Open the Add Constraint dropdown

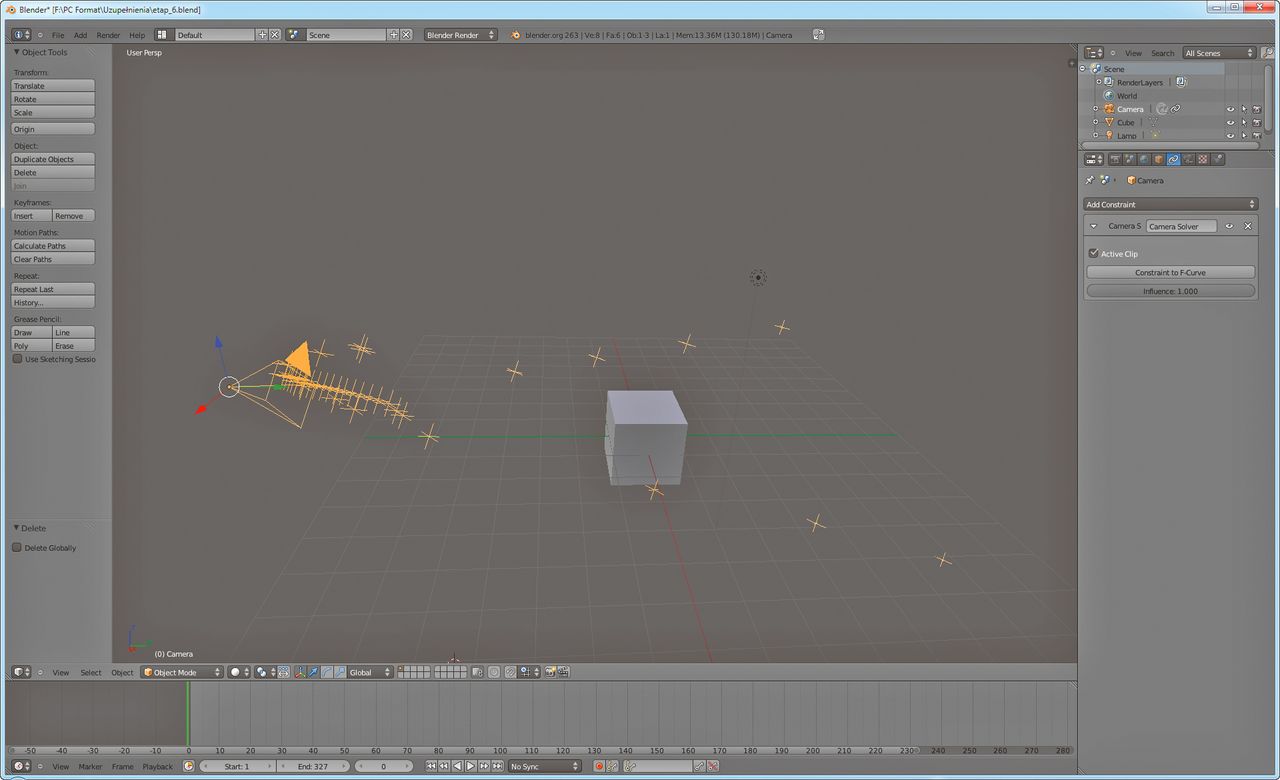pos(1171,204)
